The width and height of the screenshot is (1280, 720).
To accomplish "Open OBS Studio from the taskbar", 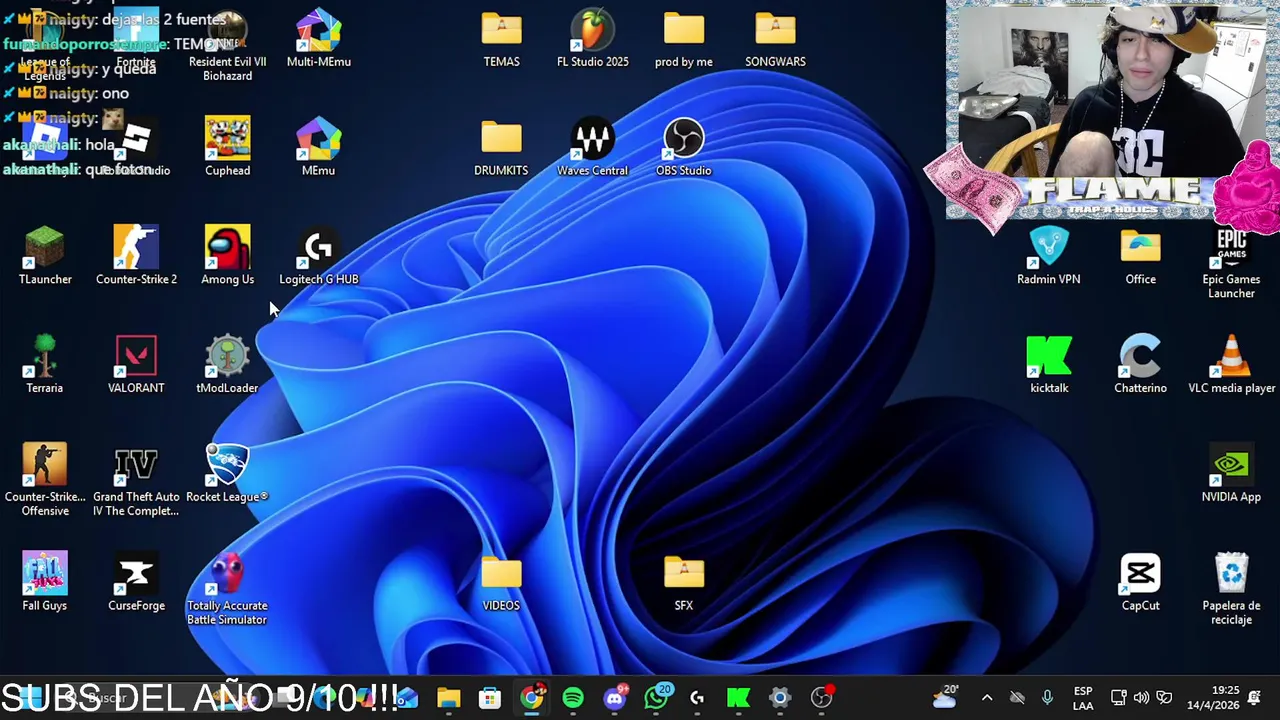I will (x=822, y=698).
